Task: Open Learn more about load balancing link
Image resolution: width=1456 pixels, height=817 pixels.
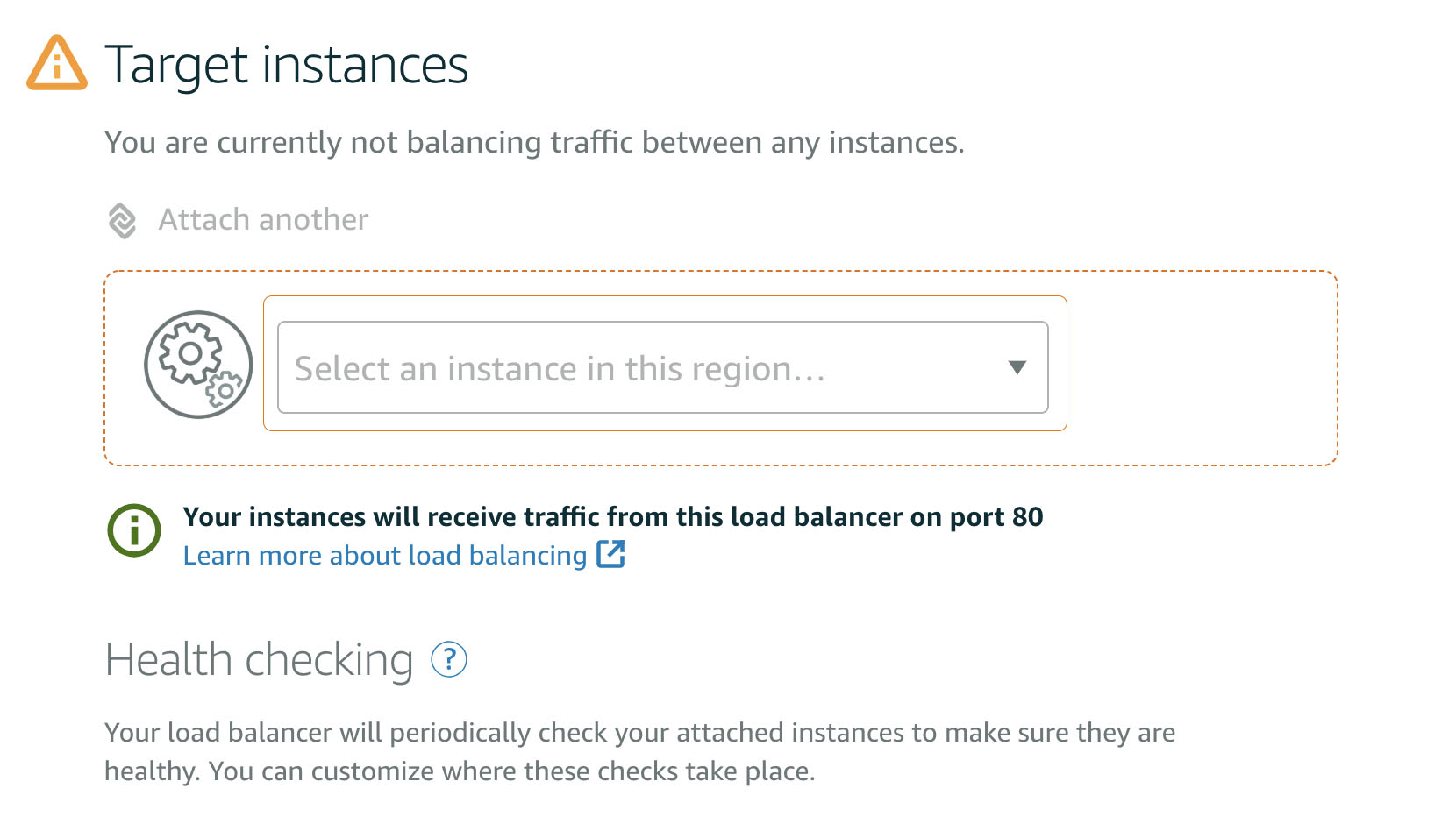Action: [x=385, y=556]
